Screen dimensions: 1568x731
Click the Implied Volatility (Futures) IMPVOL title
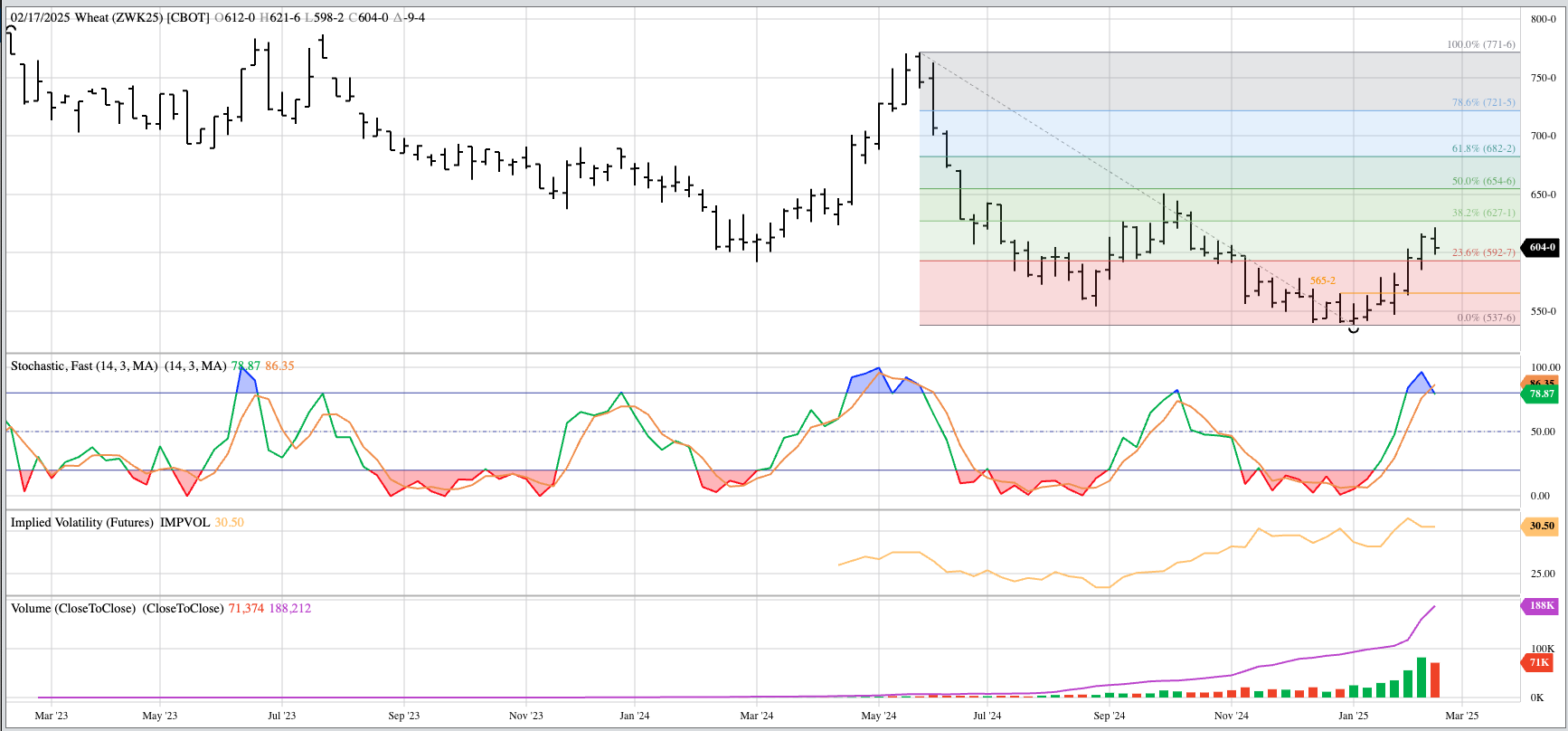pyautogui.click(x=110, y=523)
